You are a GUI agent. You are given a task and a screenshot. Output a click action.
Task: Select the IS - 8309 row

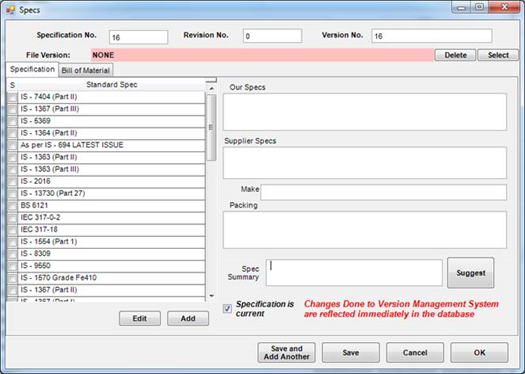pyautogui.click(x=111, y=254)
